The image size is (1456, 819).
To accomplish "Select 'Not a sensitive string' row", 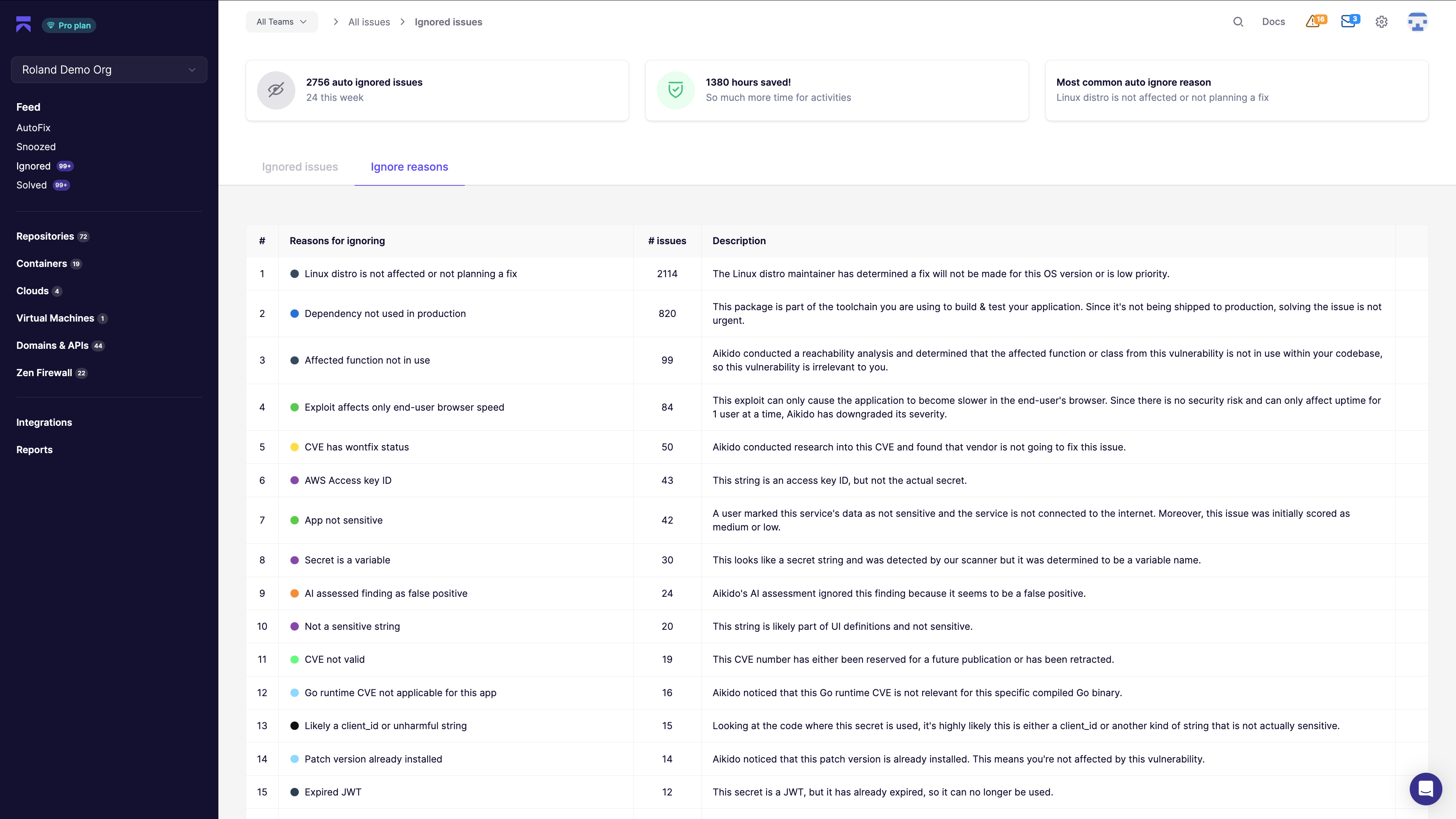I will [x=836, y=626].
